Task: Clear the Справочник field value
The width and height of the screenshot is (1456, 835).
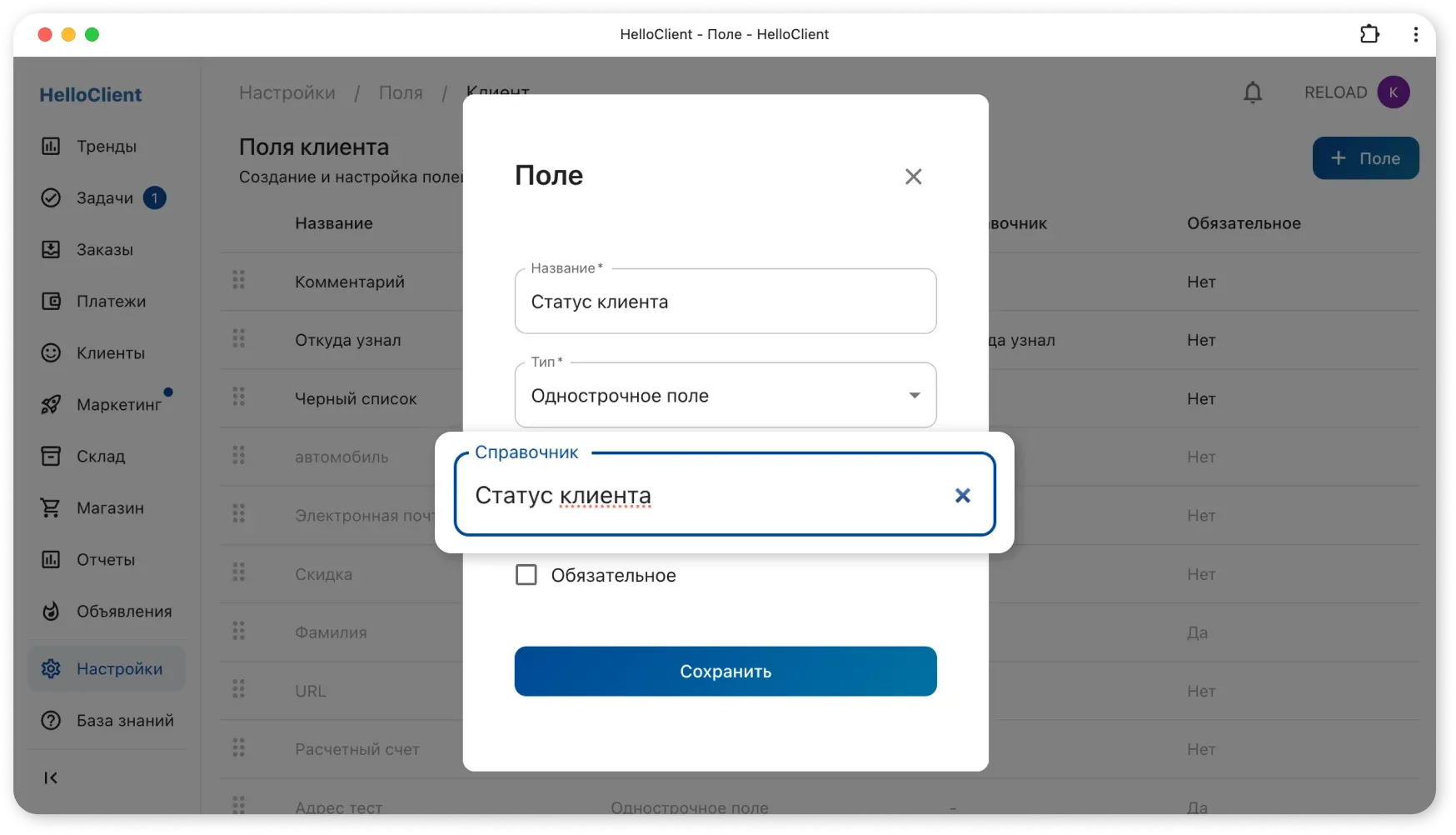Action: (x=962, y=496)
